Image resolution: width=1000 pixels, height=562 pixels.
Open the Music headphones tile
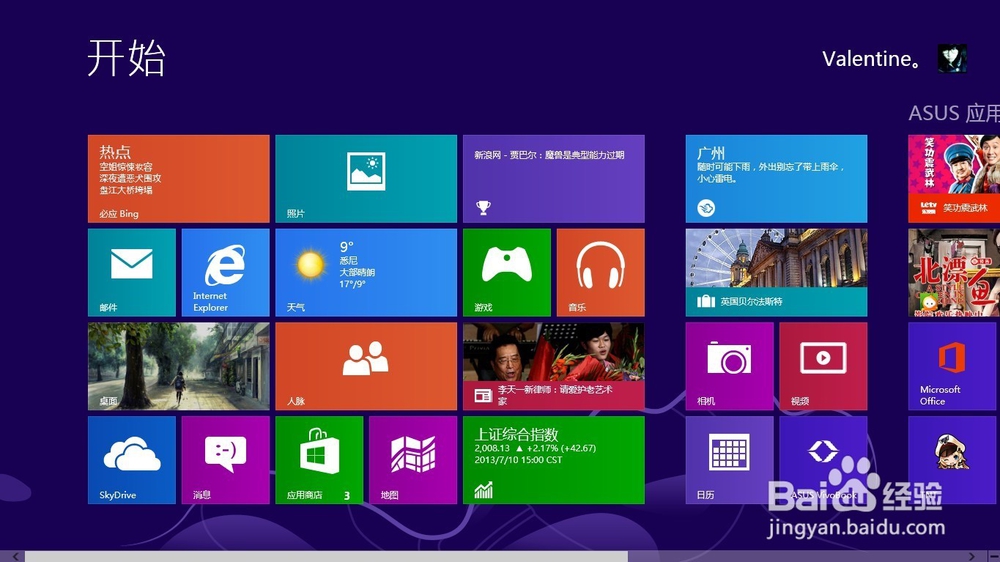click(601, 272)
